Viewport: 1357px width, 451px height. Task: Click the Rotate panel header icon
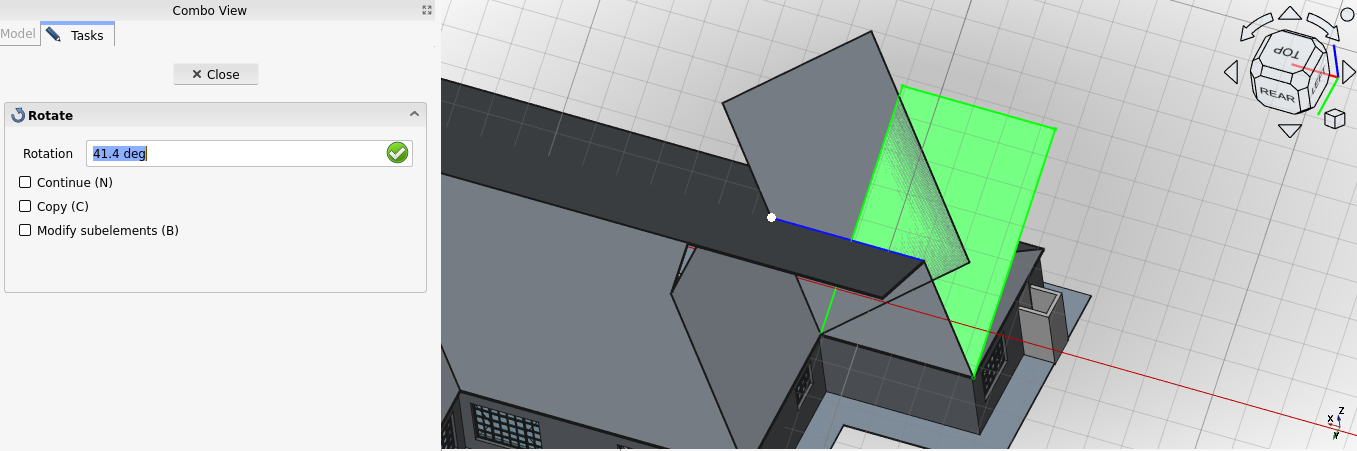click(18, 116)
